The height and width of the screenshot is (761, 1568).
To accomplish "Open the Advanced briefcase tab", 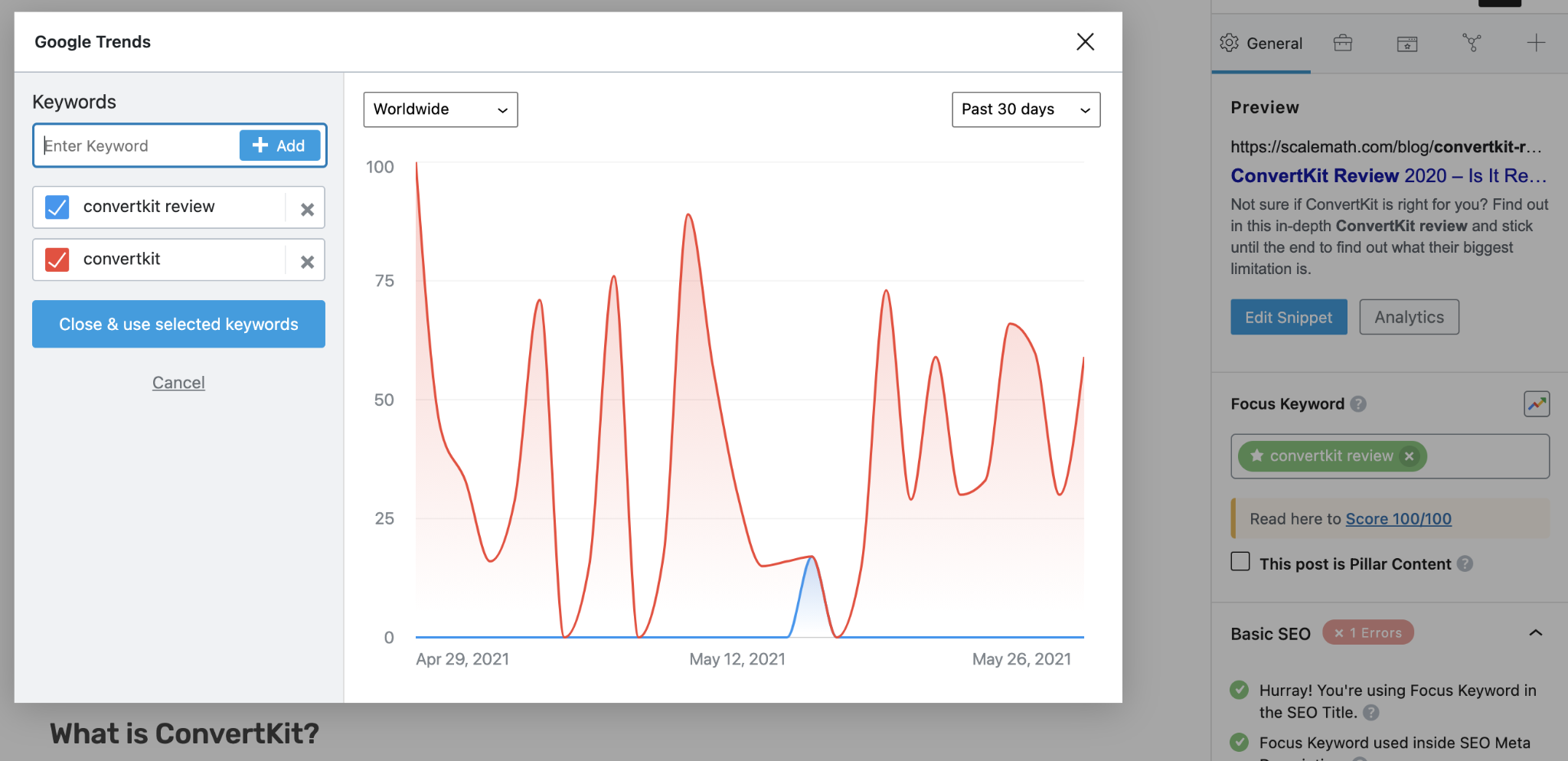I will pos(1343,43).
